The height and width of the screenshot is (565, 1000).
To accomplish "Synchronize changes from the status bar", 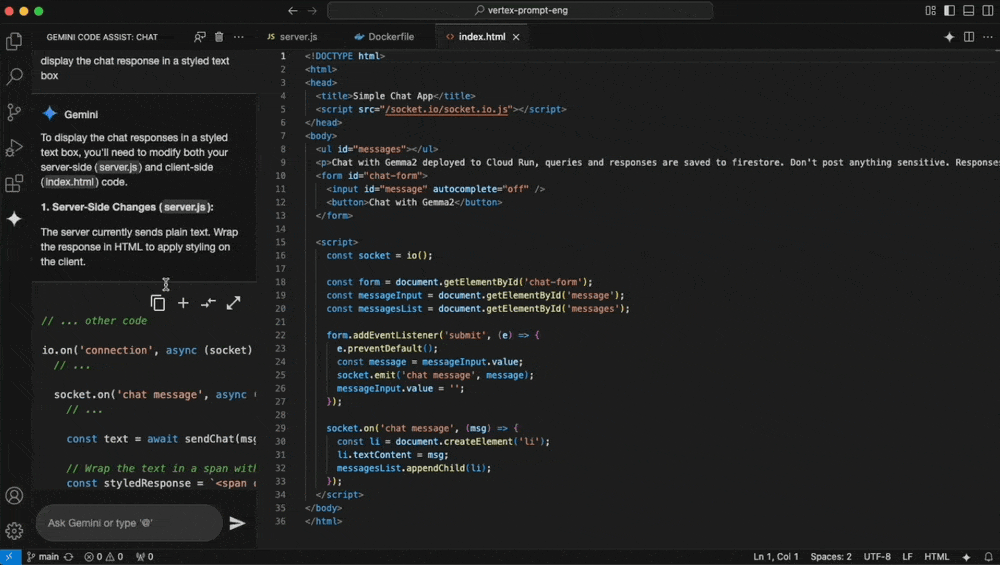I will (69, 557).
